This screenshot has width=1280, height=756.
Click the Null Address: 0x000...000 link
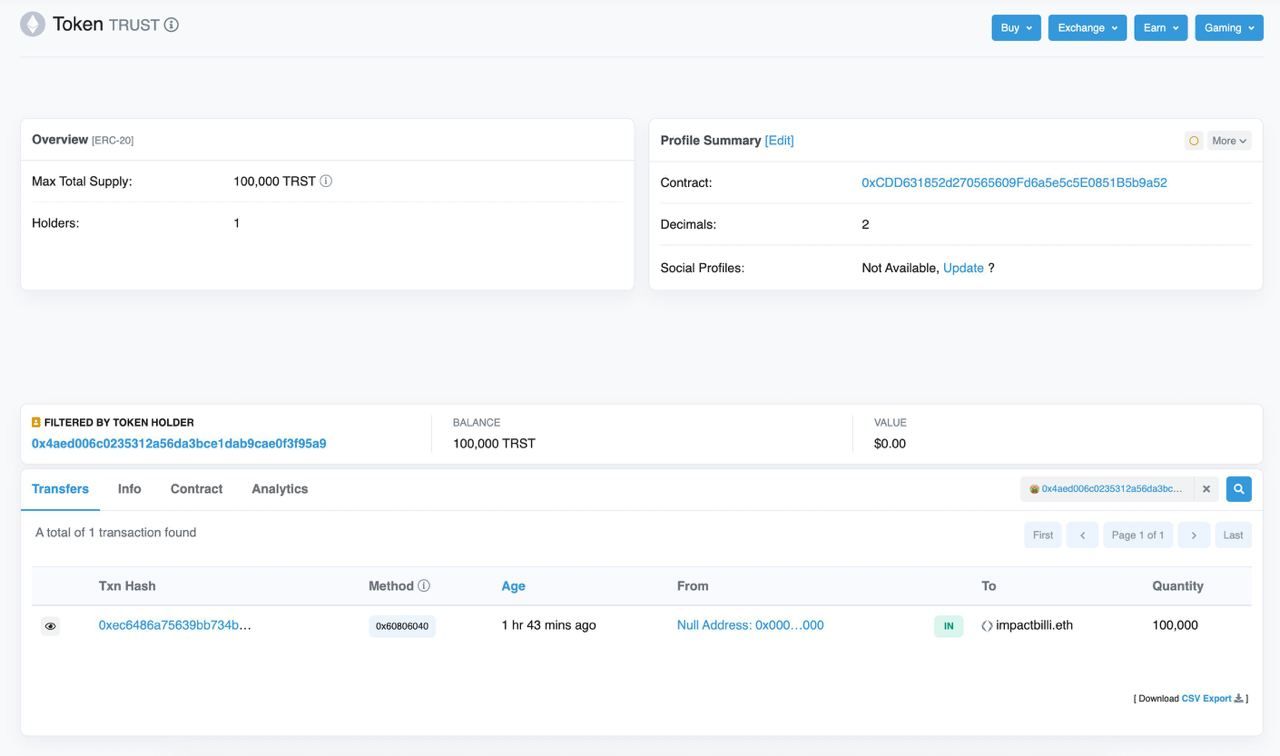[750, 625]
